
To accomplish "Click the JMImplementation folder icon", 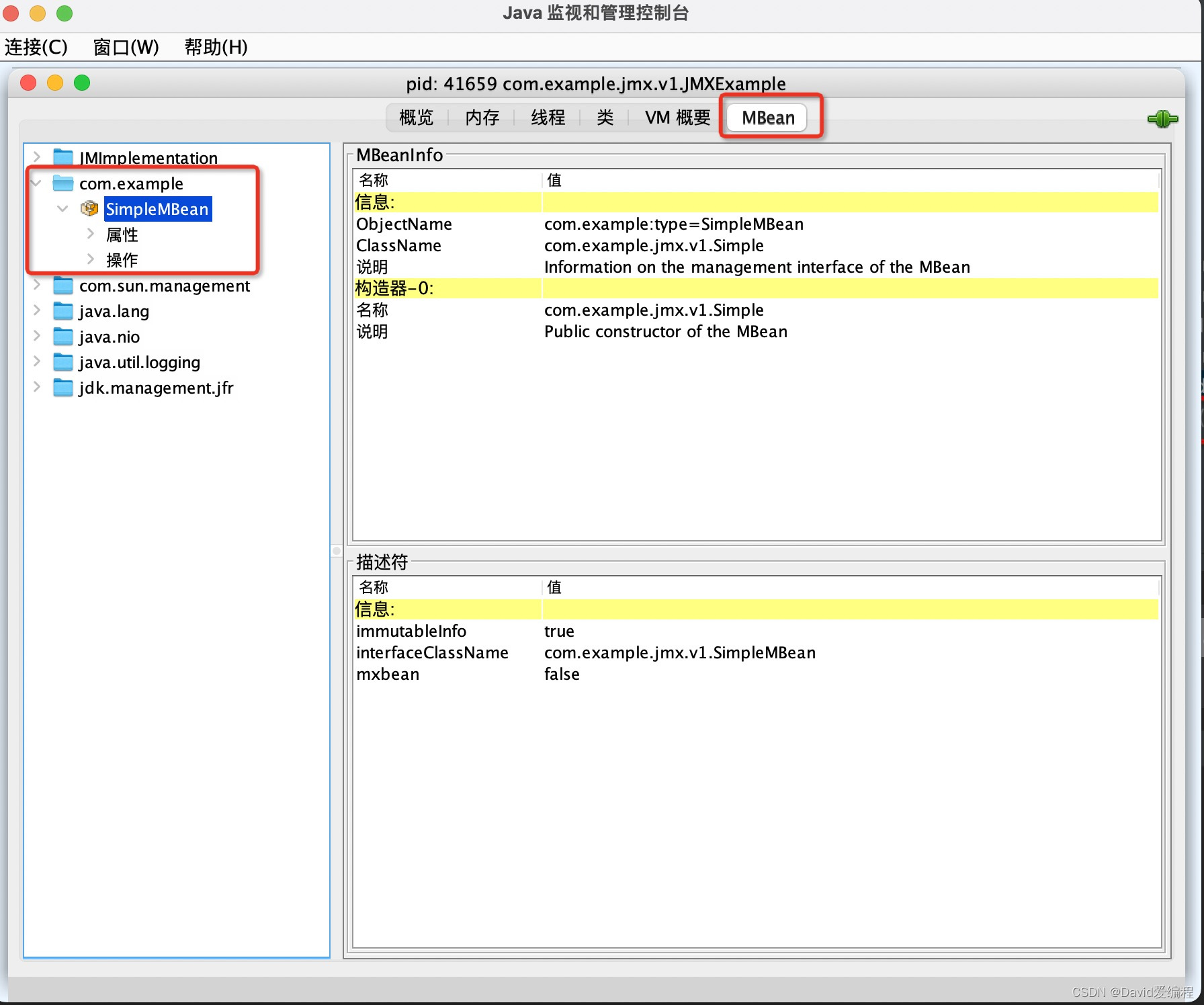I will tap(63, 157).
